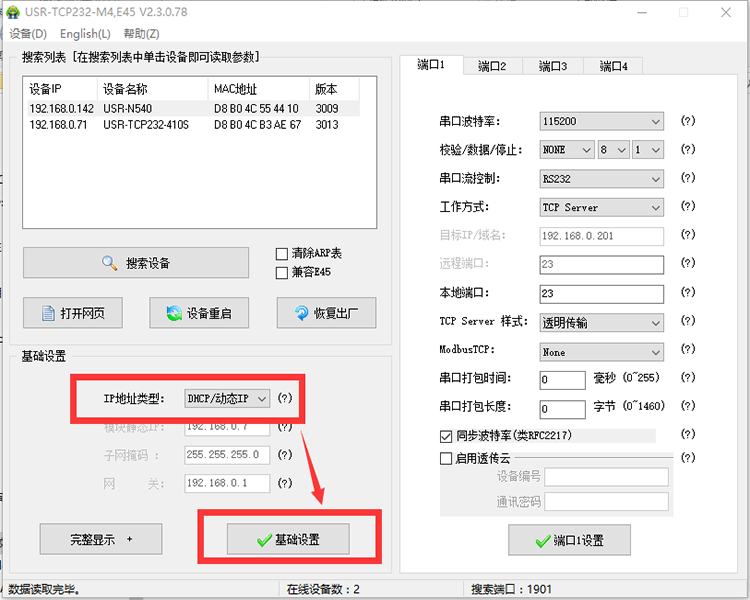Switch to the 端口2 tab
This screenshot has width=750, height=600.
coord(492,66)
